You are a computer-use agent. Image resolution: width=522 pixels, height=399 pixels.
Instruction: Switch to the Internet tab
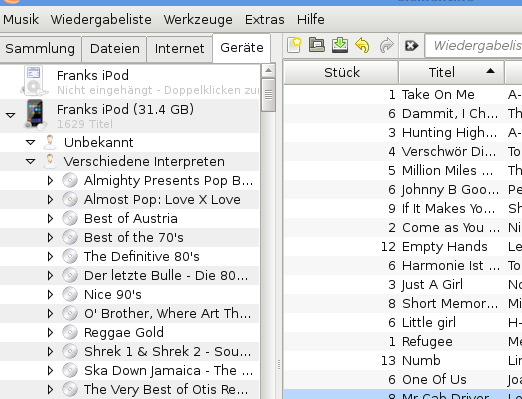179,49
